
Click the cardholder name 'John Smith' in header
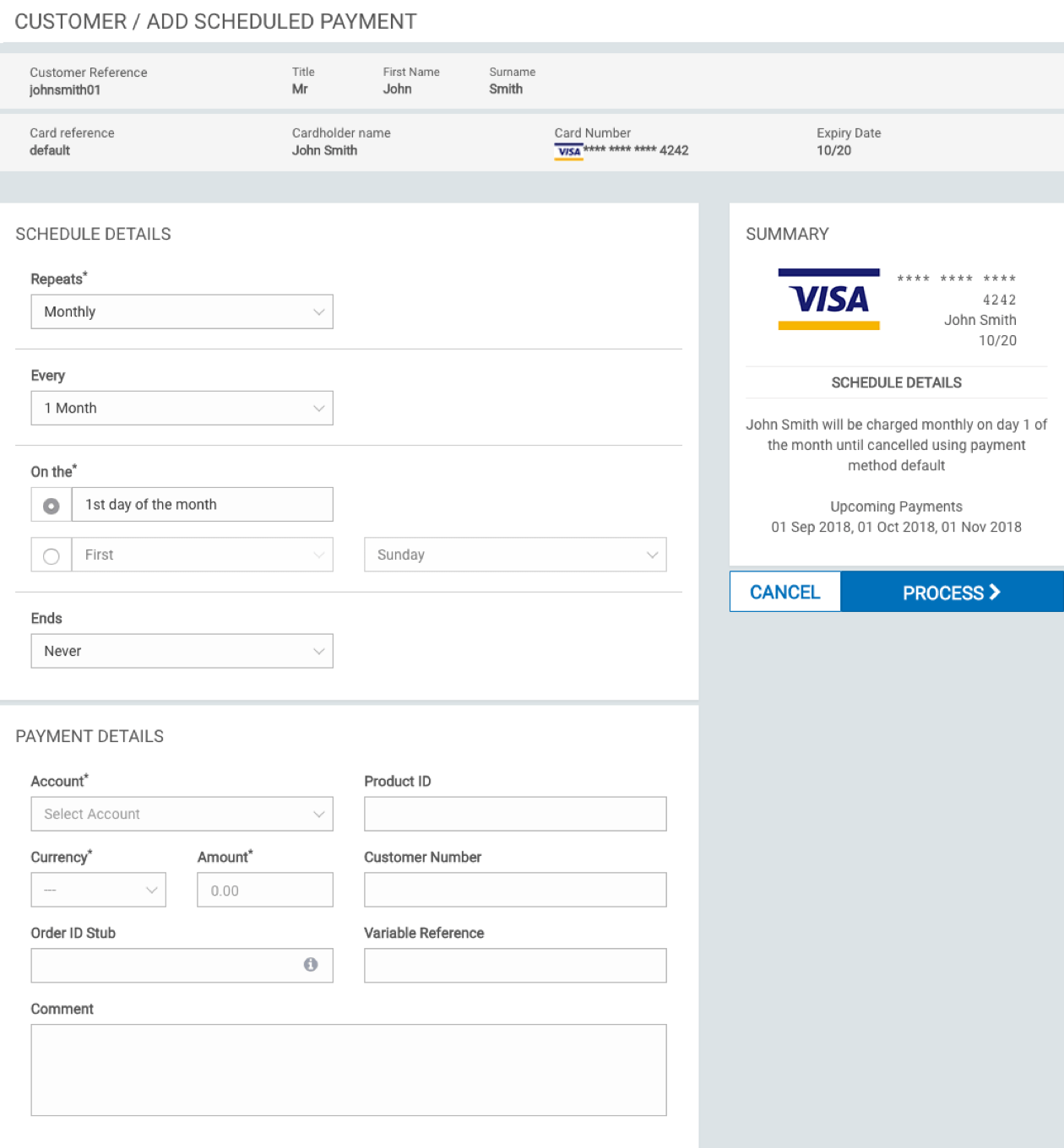(324, 150)
